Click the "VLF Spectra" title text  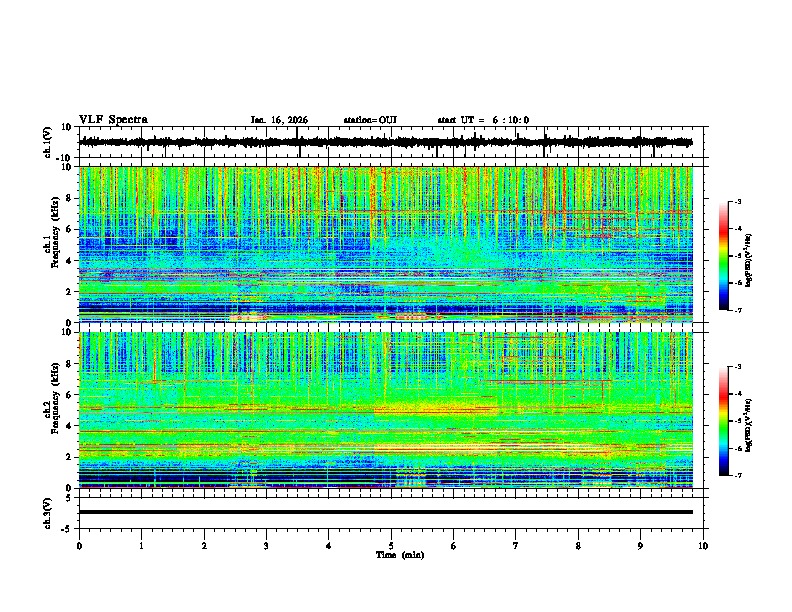pos(113,120)
